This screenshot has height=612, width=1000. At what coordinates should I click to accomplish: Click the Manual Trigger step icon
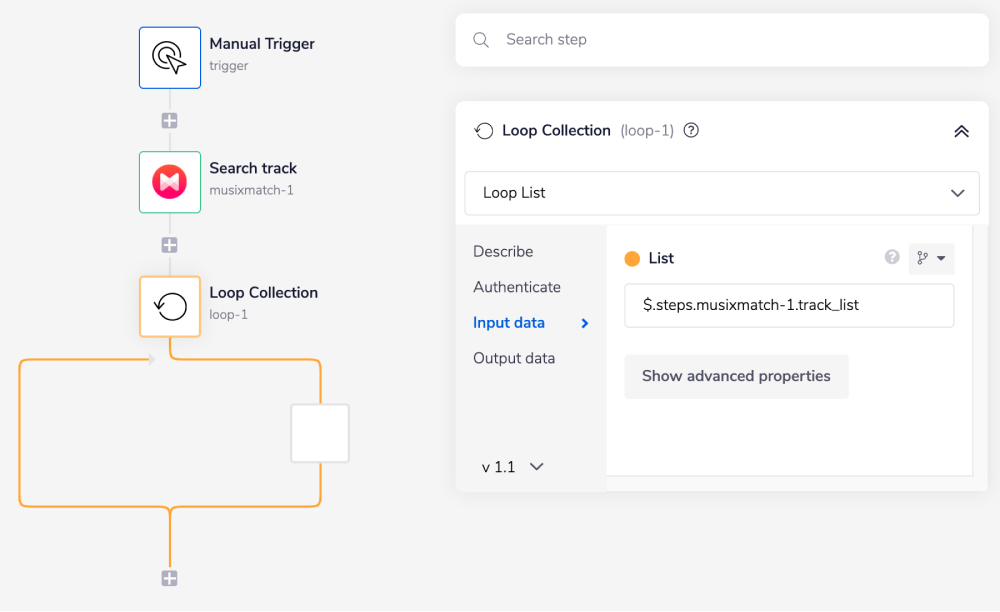170,58
